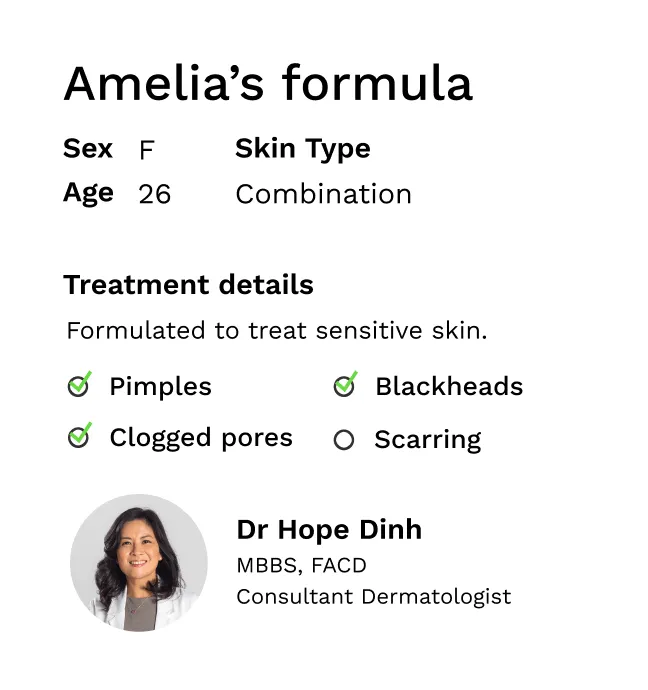Uncheck the Blackheads checkbox
648x690 pixels.
(x=344, y=387)
